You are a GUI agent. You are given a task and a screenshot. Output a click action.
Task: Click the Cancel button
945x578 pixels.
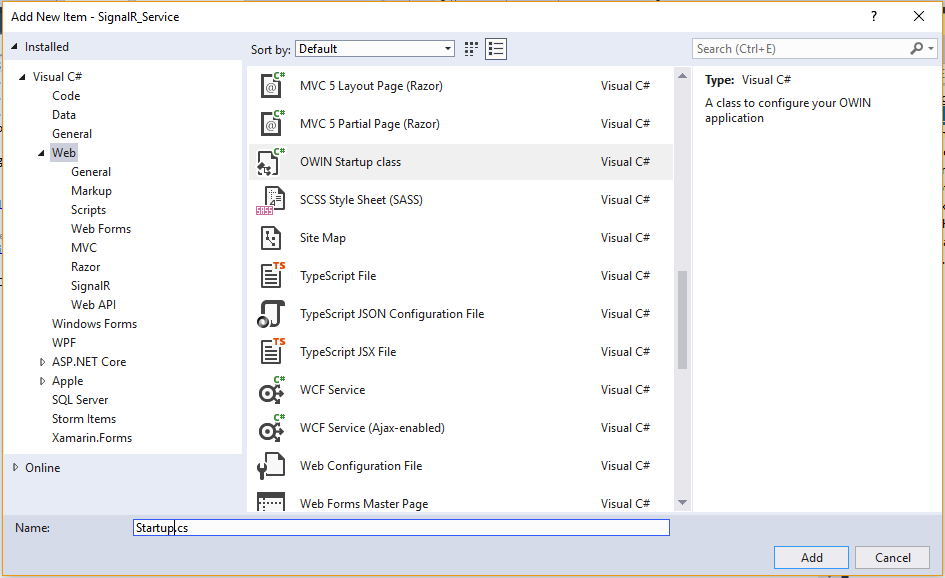(892, 558)
